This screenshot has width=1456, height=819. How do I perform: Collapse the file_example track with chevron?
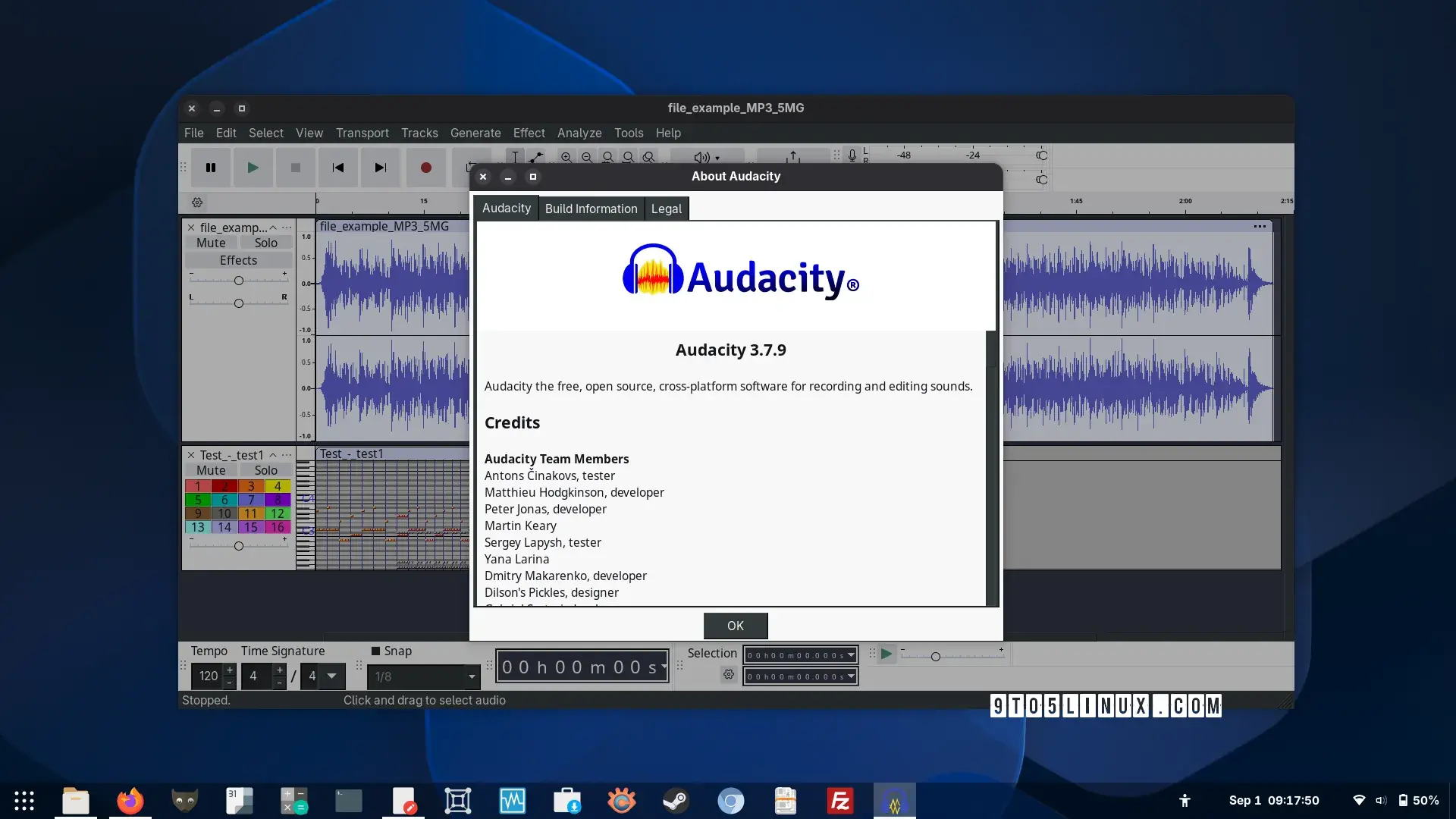click(x=273, y=227)
